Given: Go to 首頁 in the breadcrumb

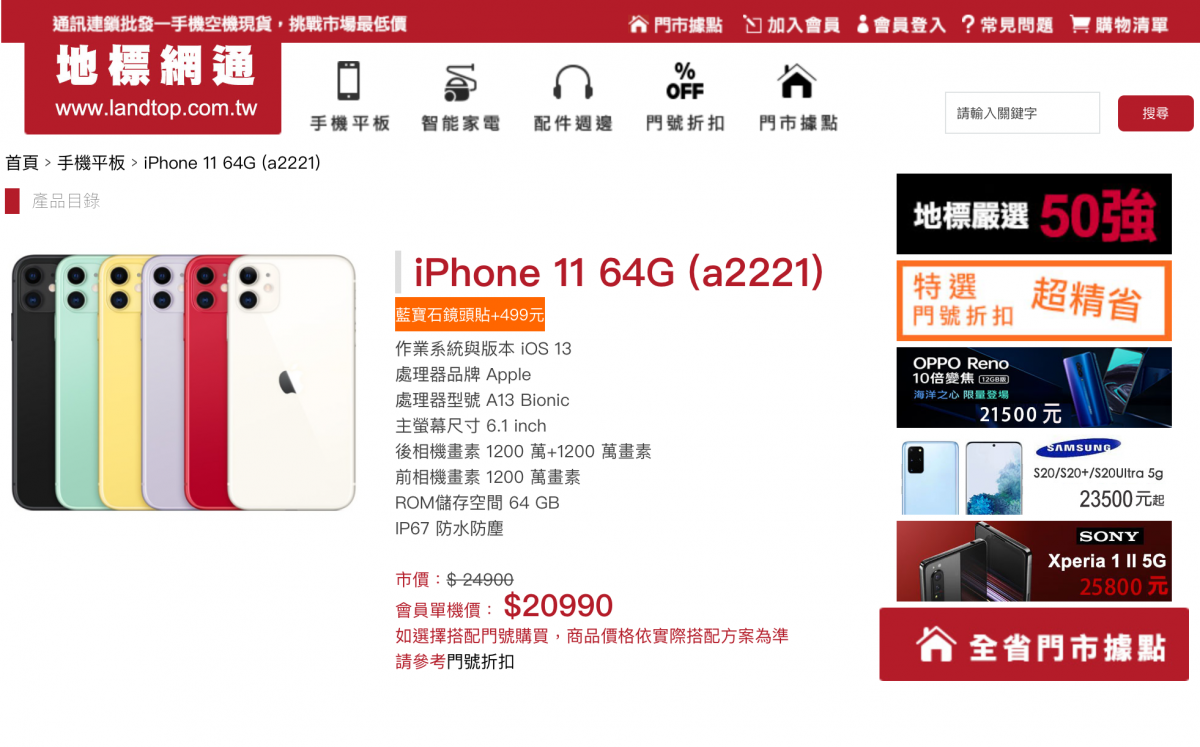Looking at the screenshot, I should point(22,162).
